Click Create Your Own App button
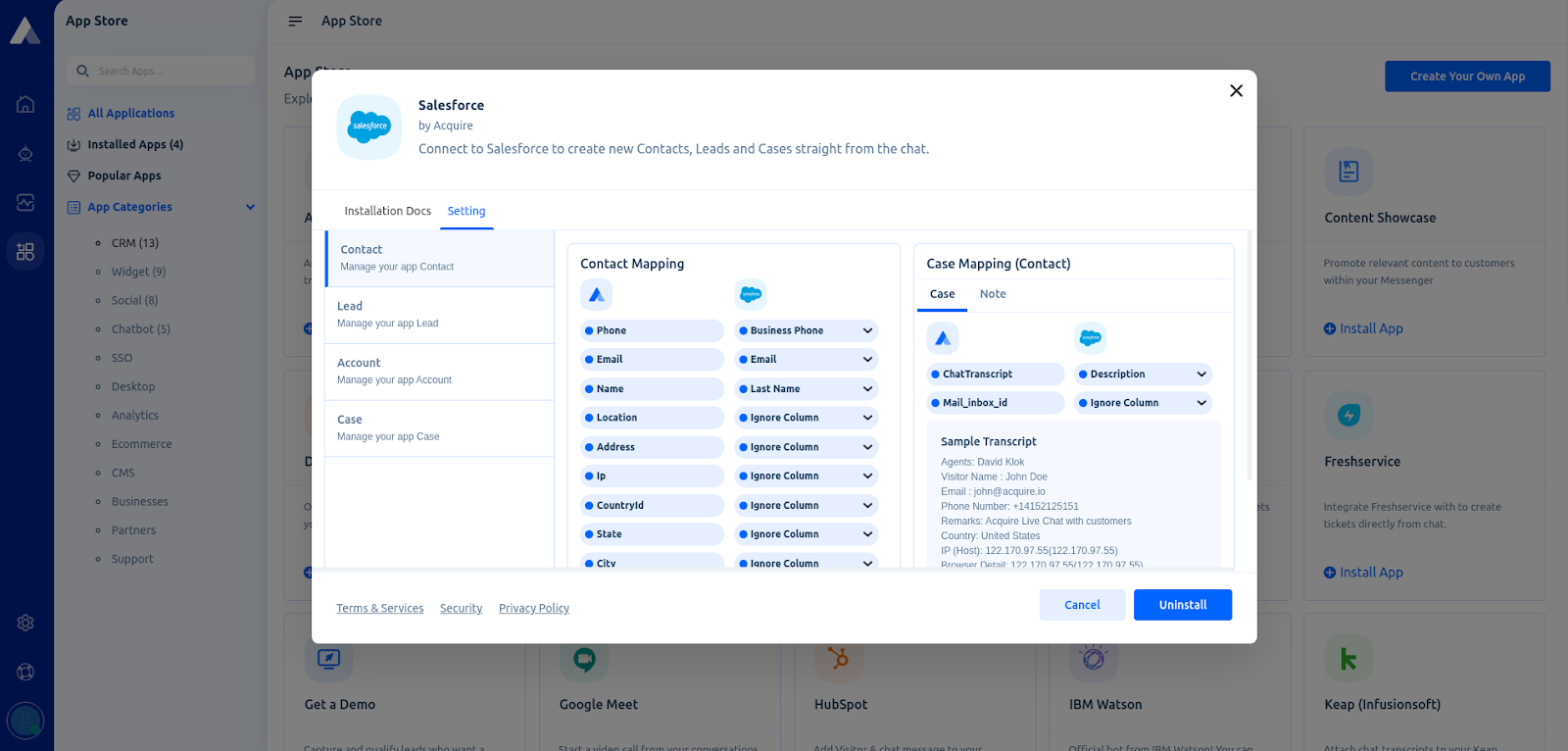Screen dimensions: 1568x751 1467,76
